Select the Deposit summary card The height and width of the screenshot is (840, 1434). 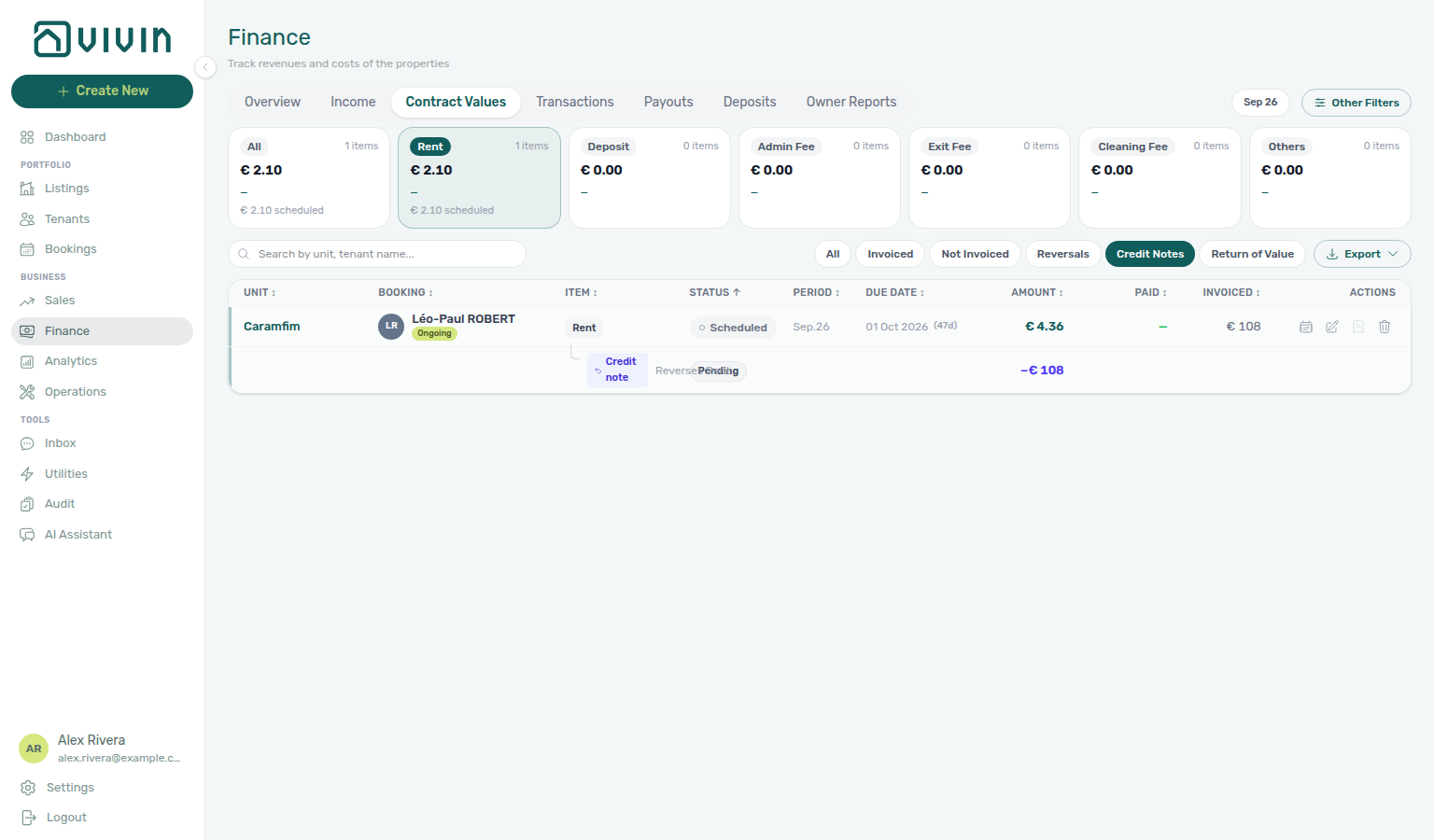click(650, 177)
